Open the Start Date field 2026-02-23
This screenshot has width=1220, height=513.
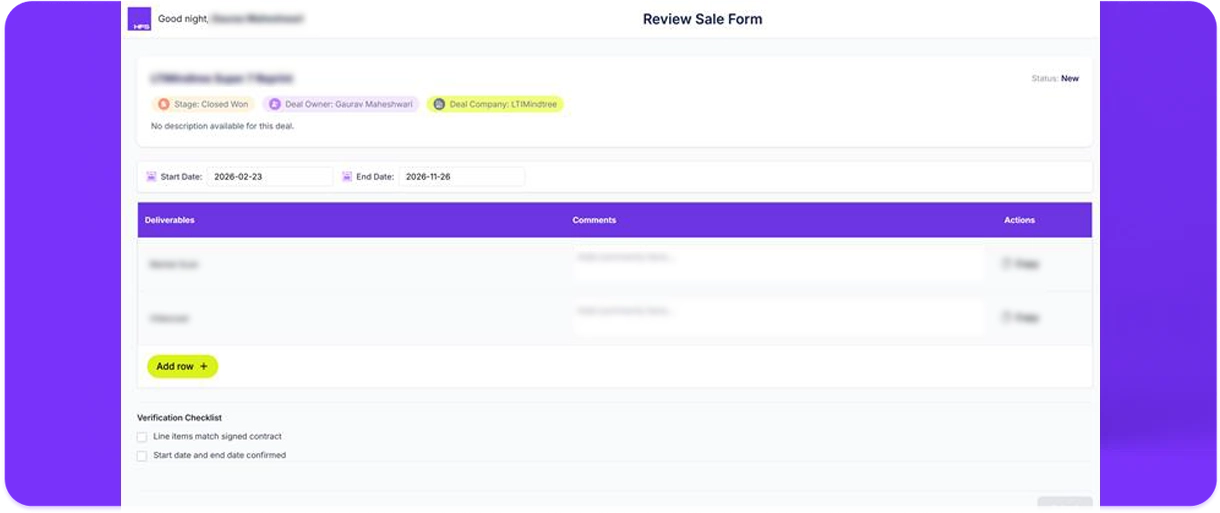pyautogui.click(x=270, y=177)
